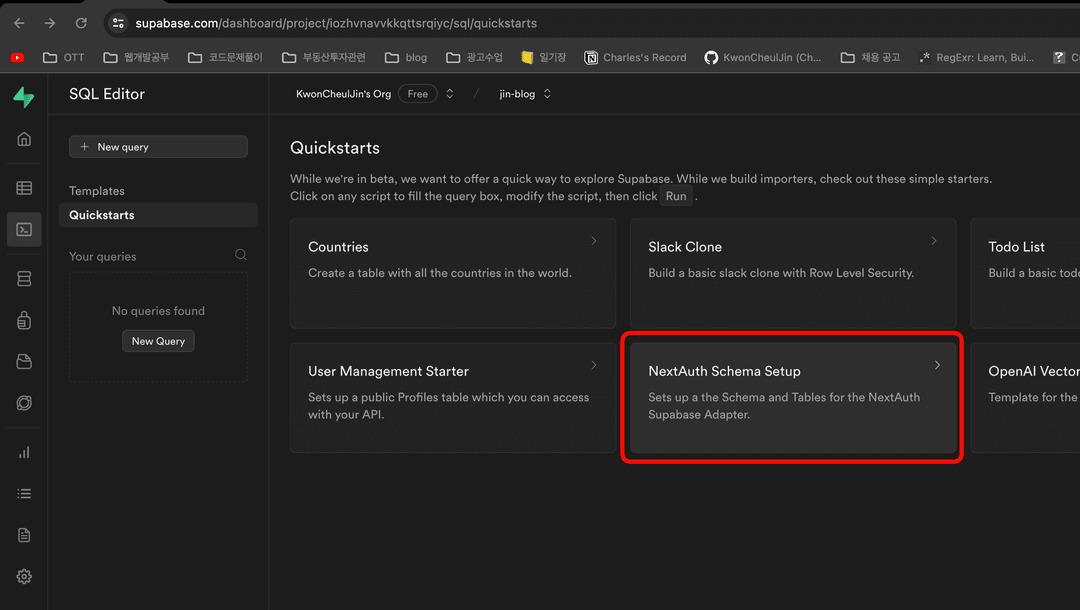1080x610 pixels.
Task: Click the SQL Editor title text
Action: [x=107, y=94]
